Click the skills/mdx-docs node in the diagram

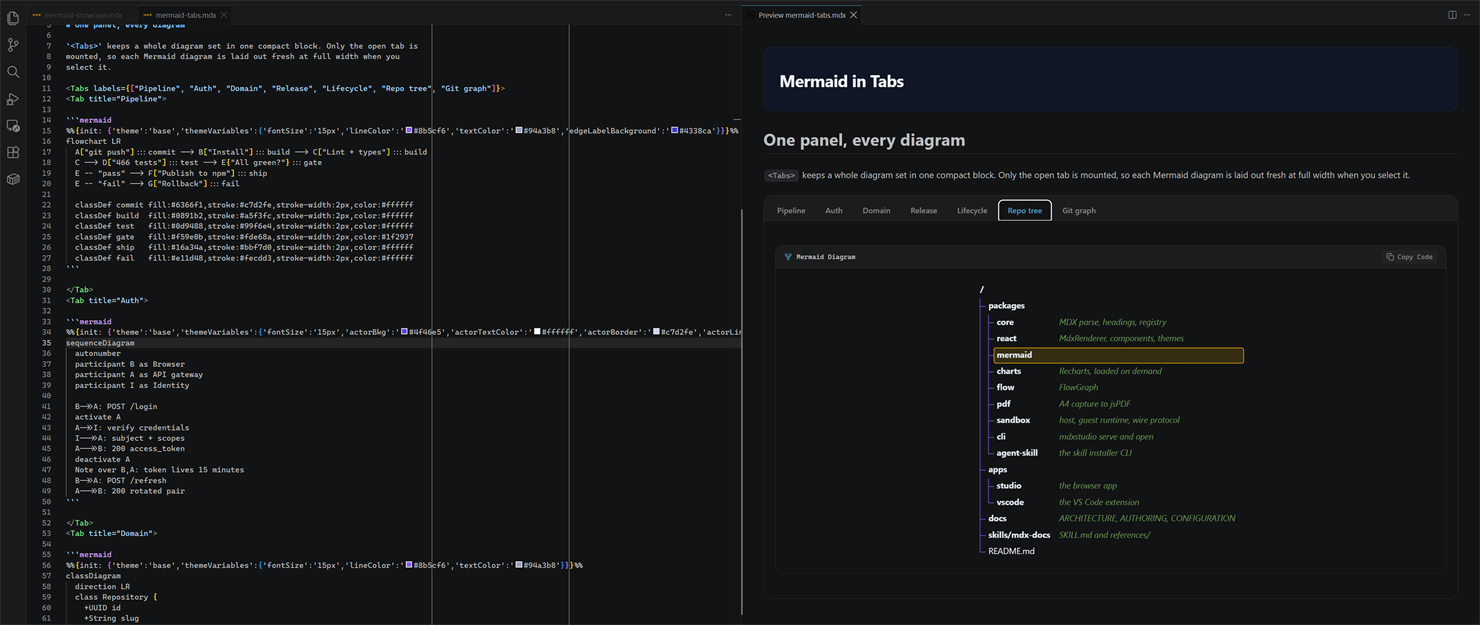(1019, 535)
